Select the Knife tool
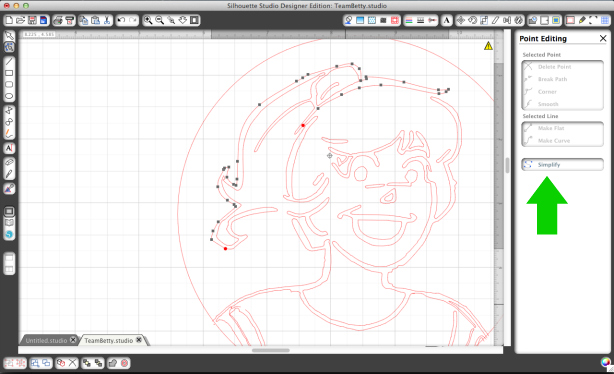614x374 pixels. [x=9, y=174]
